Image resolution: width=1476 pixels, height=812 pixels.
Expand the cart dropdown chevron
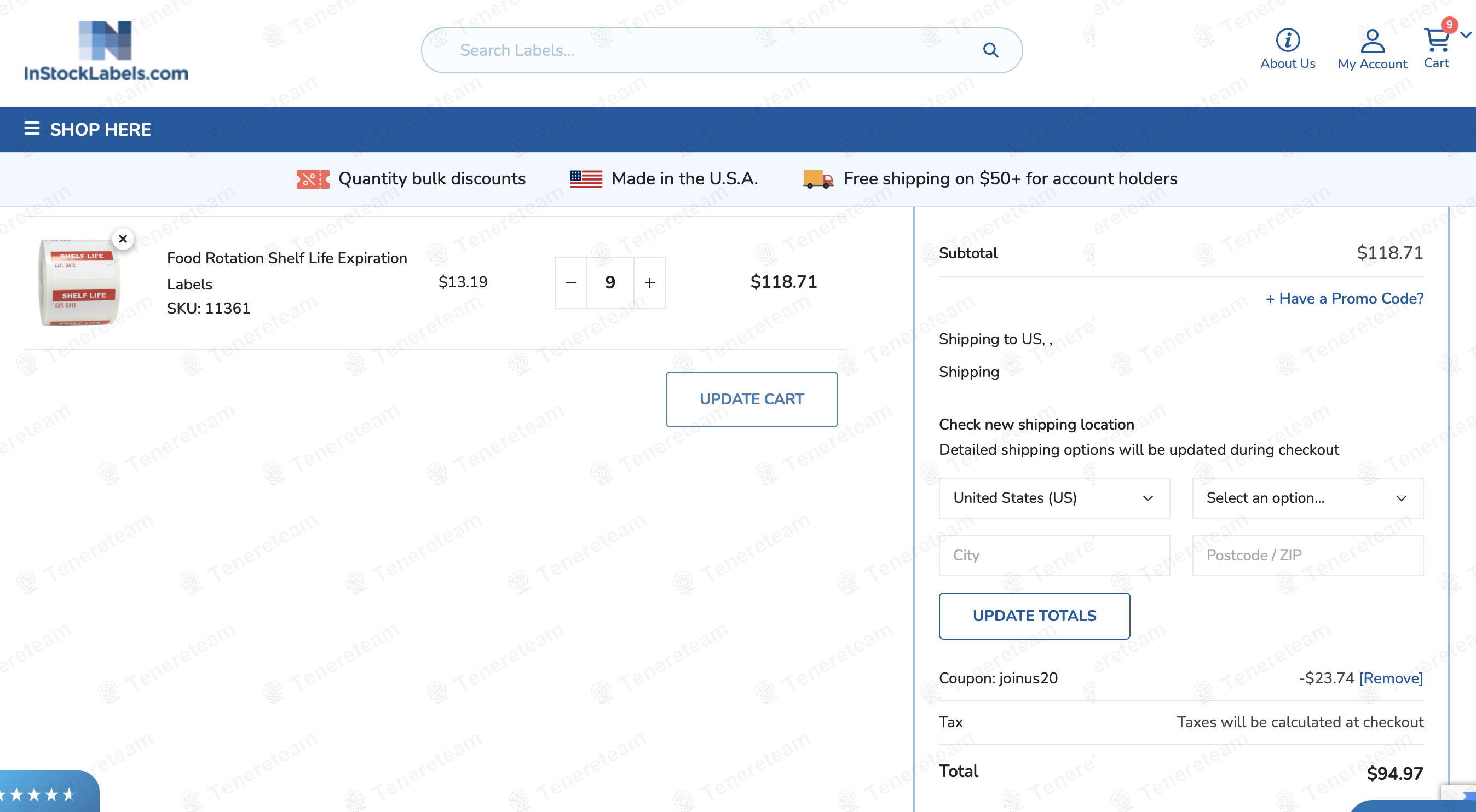coord(1466,36)
